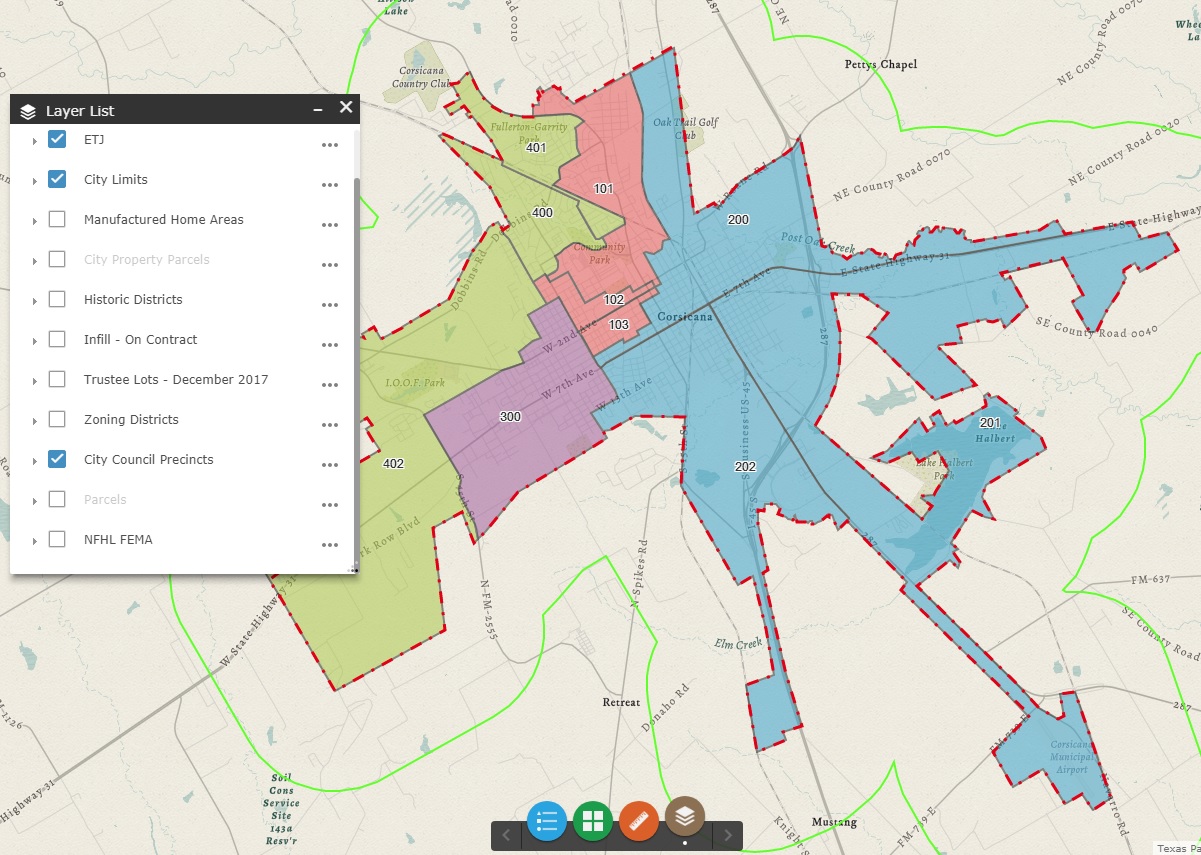Enable the Zoning Districts layer
This screenshot has height=855, width=1201.
click(x=57, y=419)
